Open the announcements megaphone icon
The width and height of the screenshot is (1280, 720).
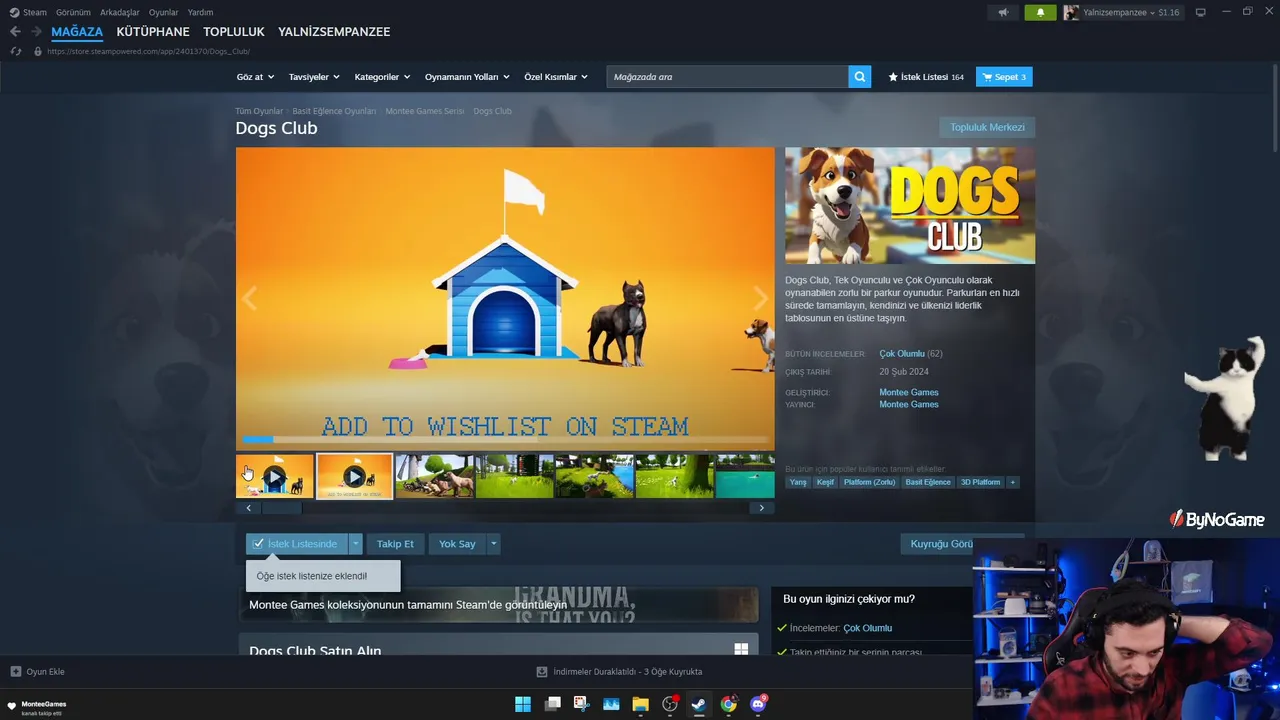[x=1003, y=12]
